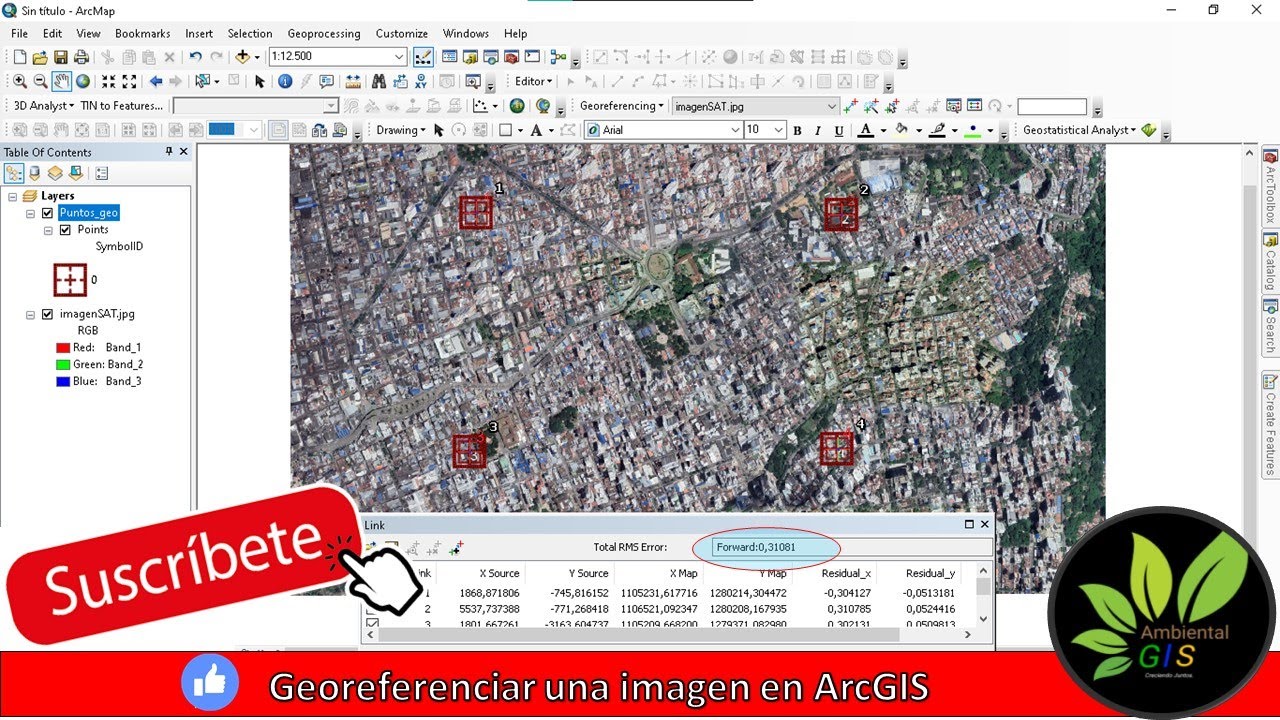Open the ModelBuilder window icon

558,57
